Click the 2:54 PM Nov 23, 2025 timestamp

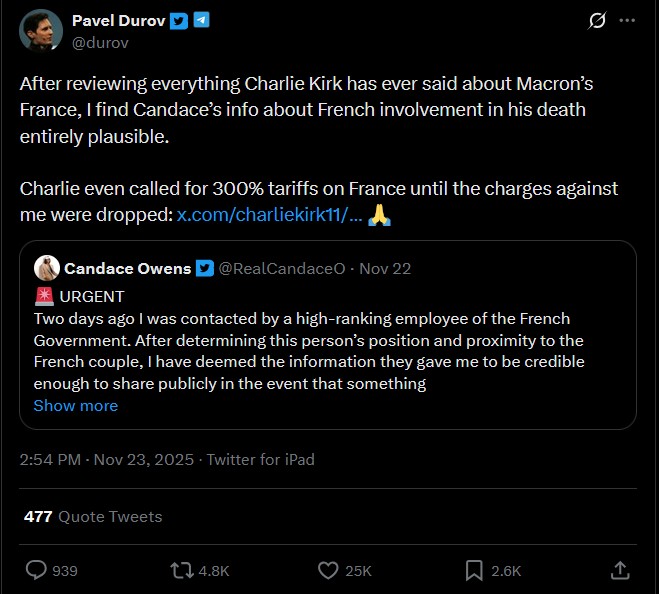click(x=107, y=460)
